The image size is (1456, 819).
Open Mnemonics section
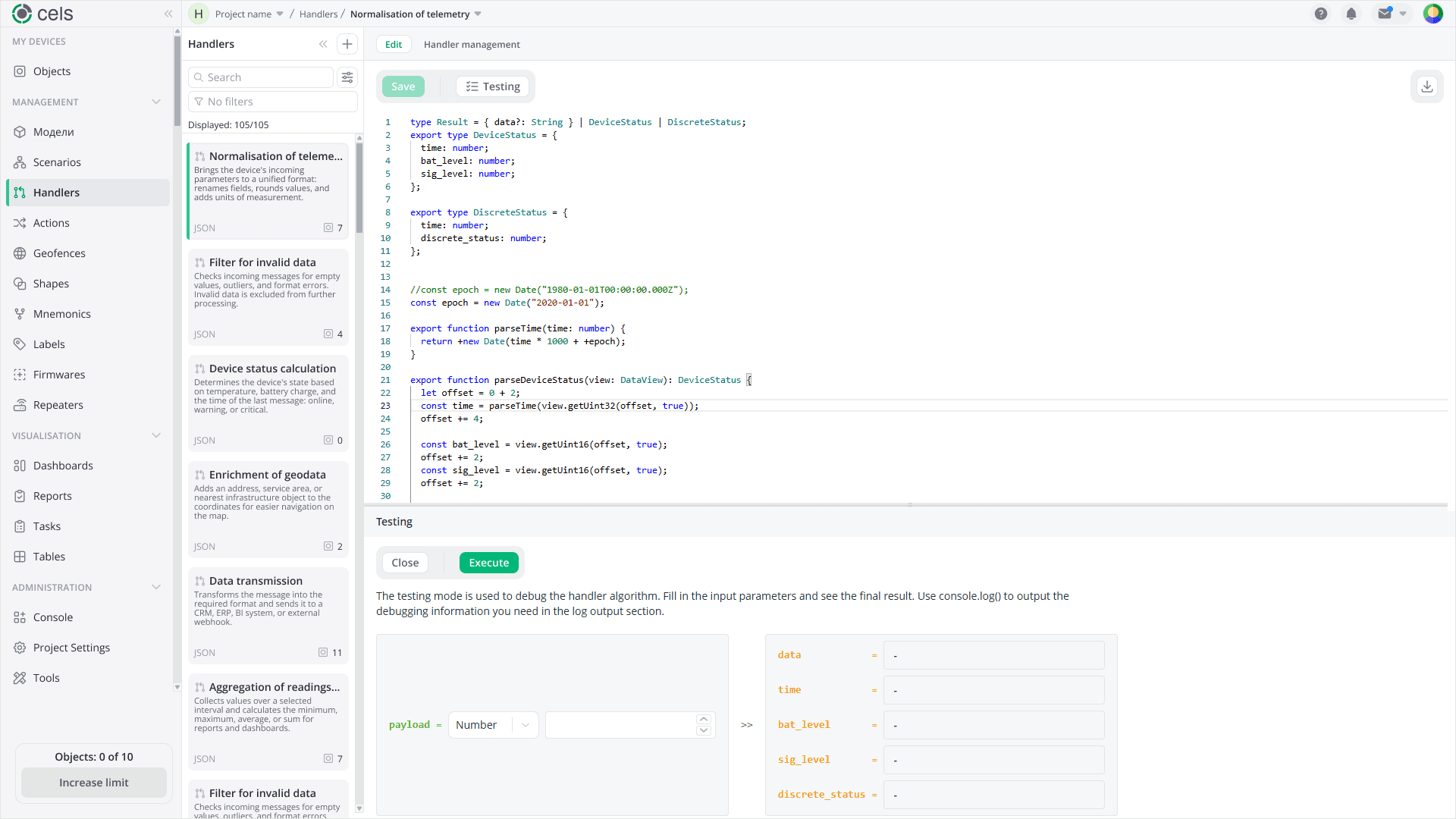click(x=88, y=314)
